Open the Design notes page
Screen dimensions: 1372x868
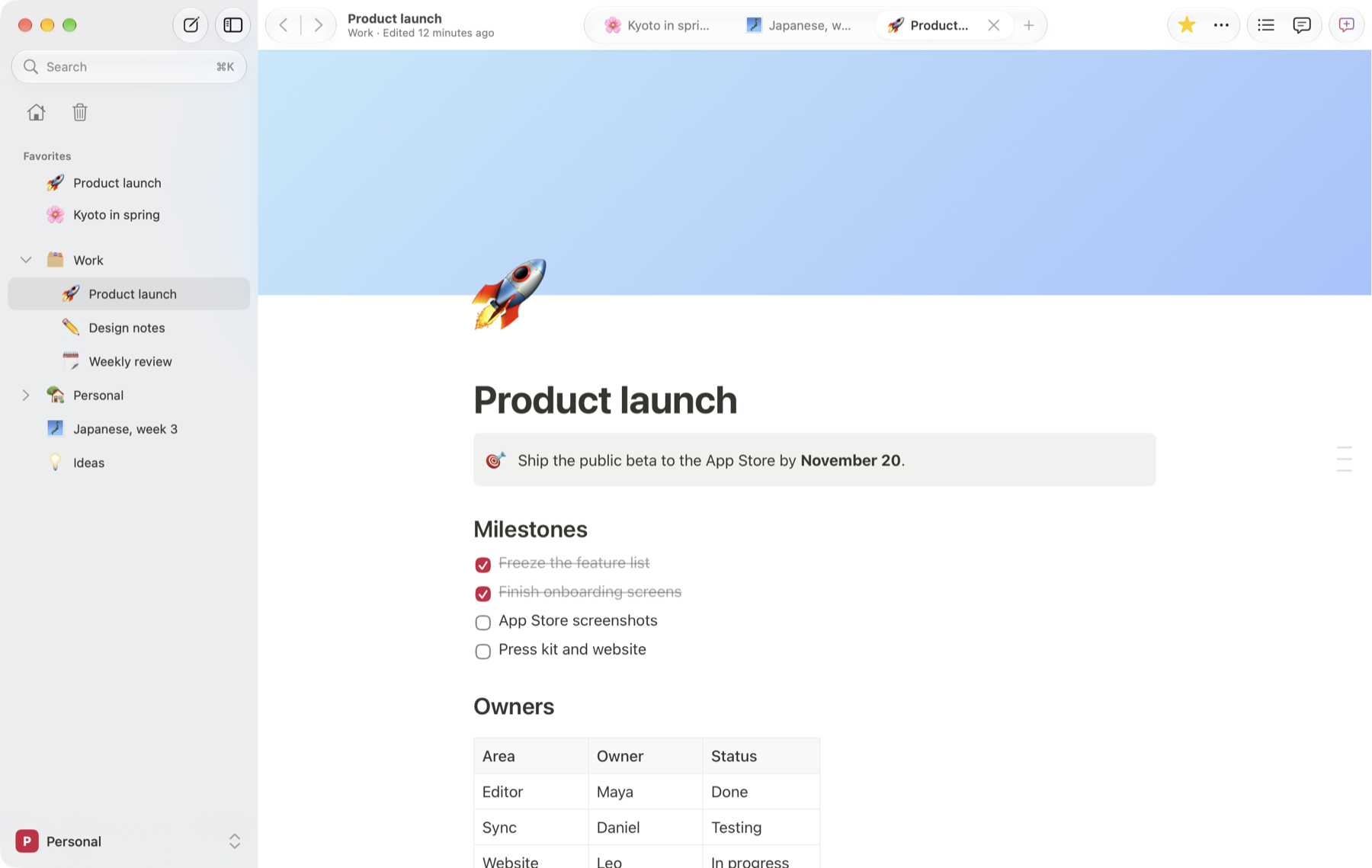129,328
